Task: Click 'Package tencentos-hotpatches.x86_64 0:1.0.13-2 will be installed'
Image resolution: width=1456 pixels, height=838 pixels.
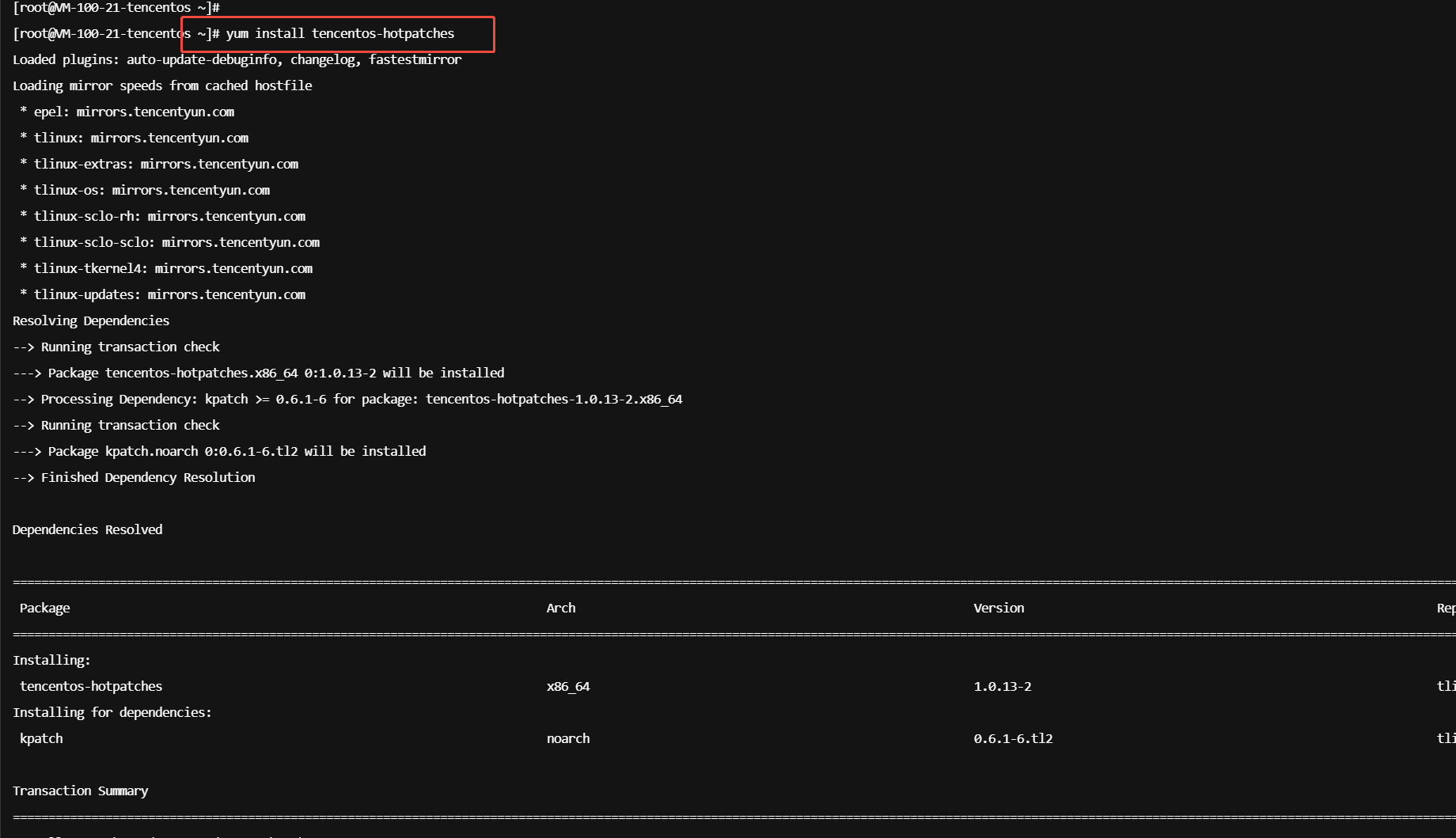Action: [x=276, y=373]
